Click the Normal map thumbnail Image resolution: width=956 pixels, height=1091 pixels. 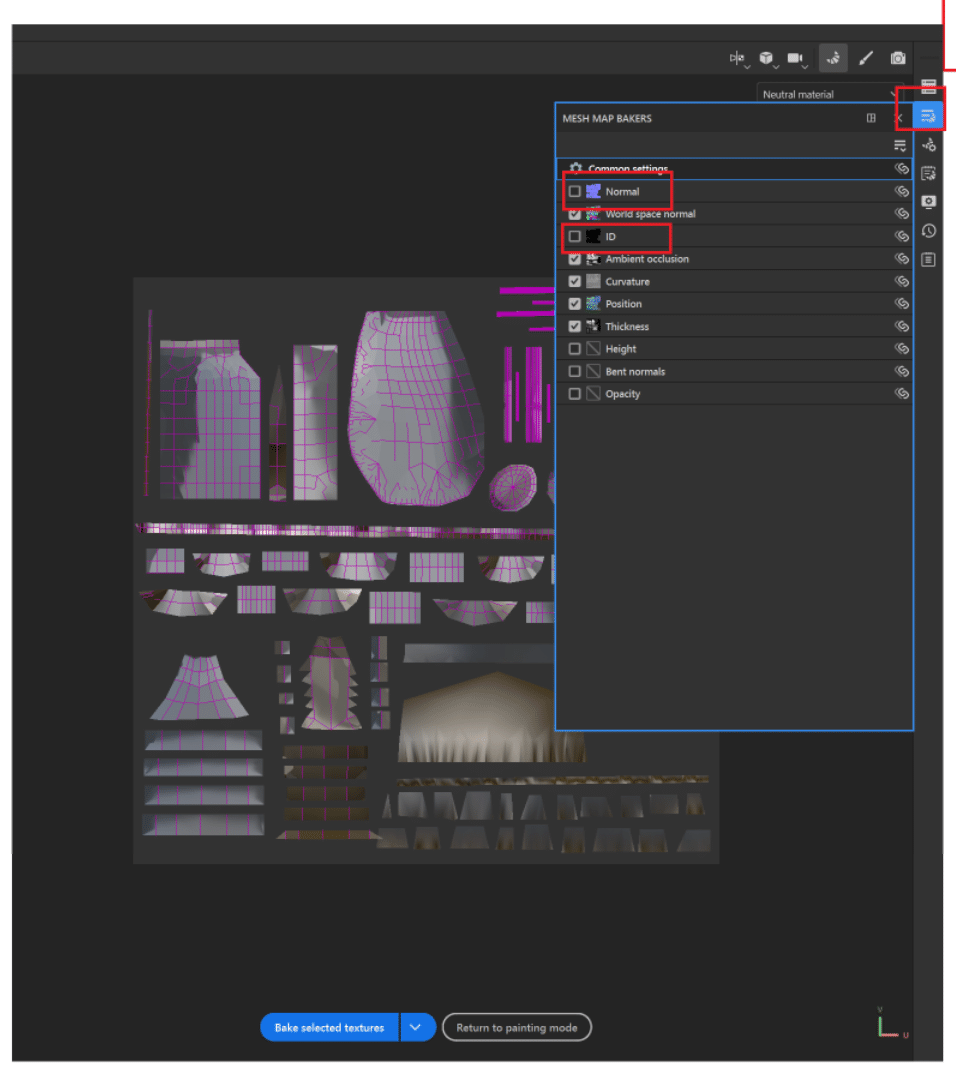click(x=593, y=191)
